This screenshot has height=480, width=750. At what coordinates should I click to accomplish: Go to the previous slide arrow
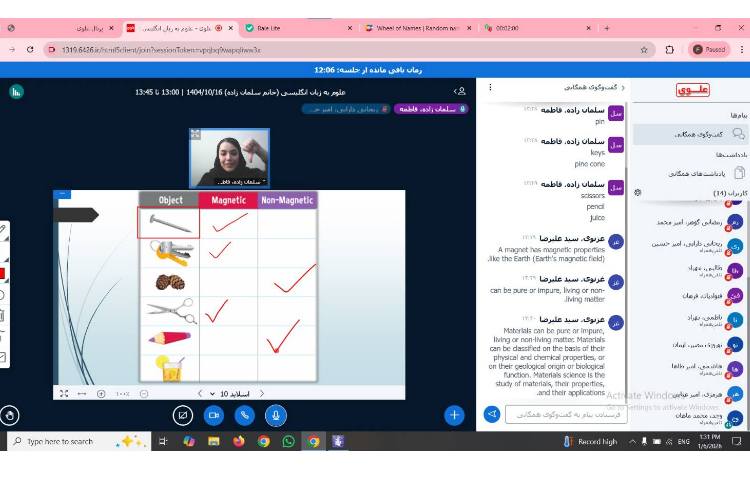[x=200, y=393]
